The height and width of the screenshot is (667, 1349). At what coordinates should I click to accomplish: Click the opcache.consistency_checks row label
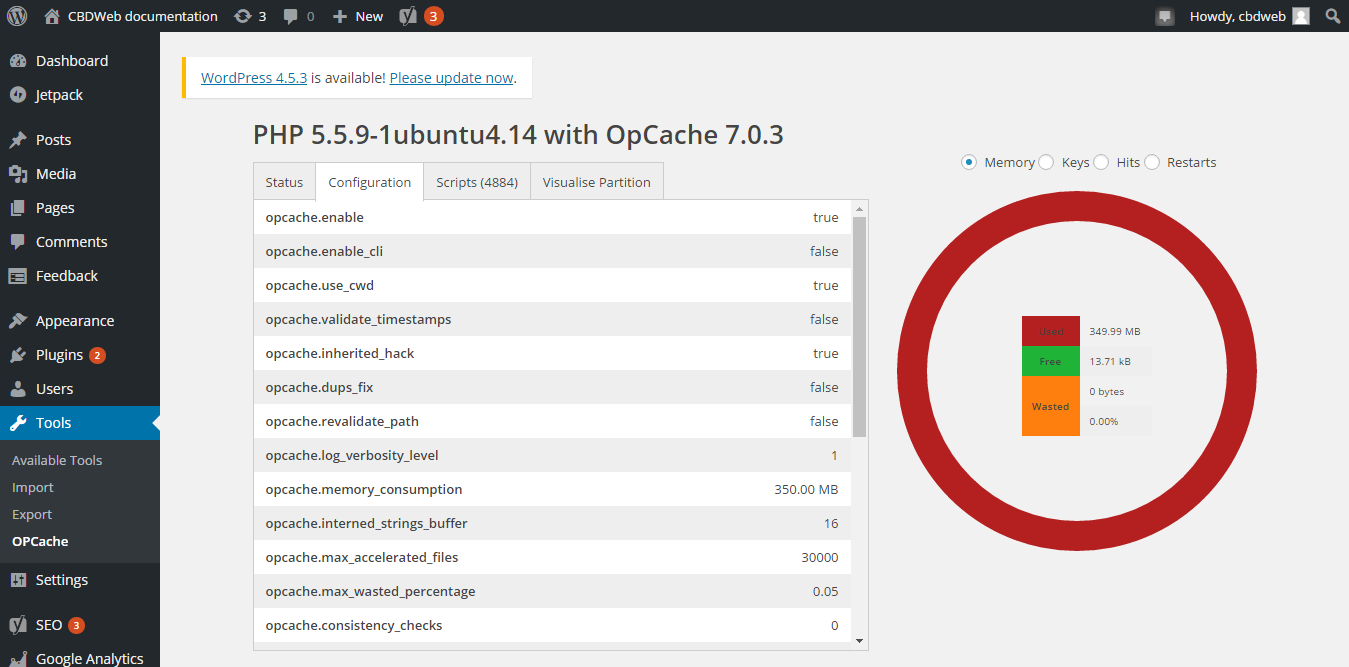click(354, 625)
